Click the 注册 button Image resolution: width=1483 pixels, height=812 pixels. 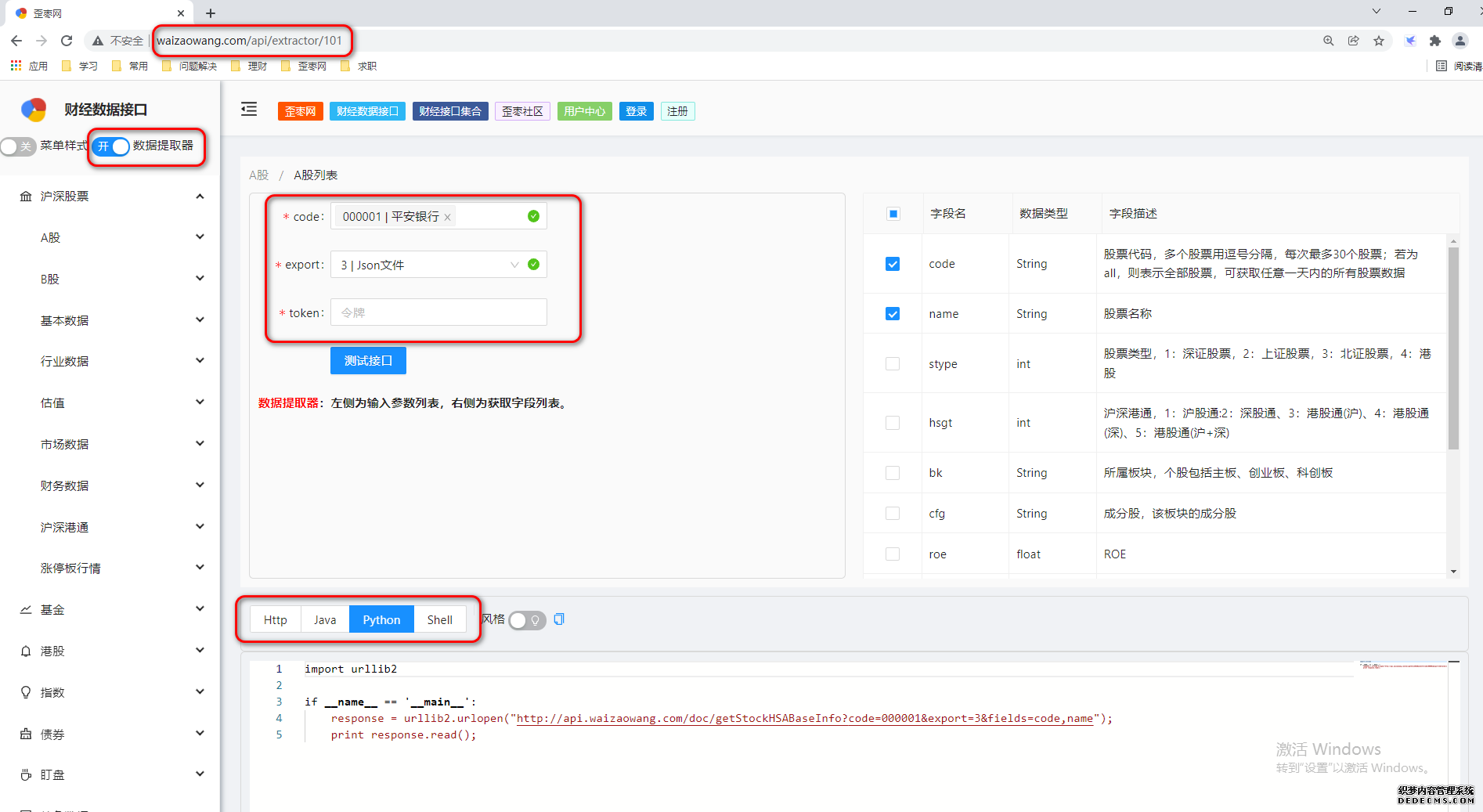point(677,111)
